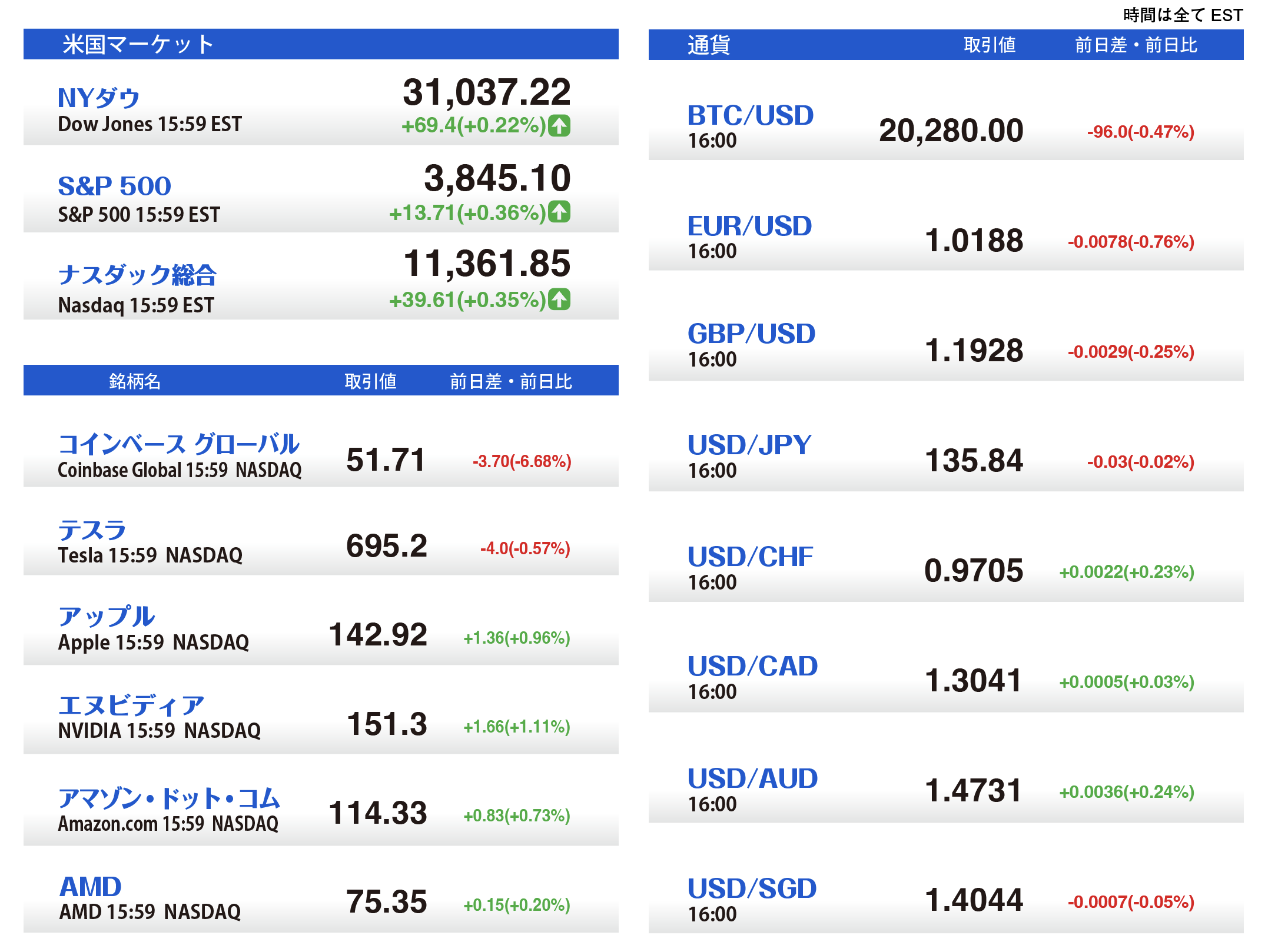Click the 米国マーケット section header
The height and width of the screenshot is (952, 1268).
[x=138, y=45]
